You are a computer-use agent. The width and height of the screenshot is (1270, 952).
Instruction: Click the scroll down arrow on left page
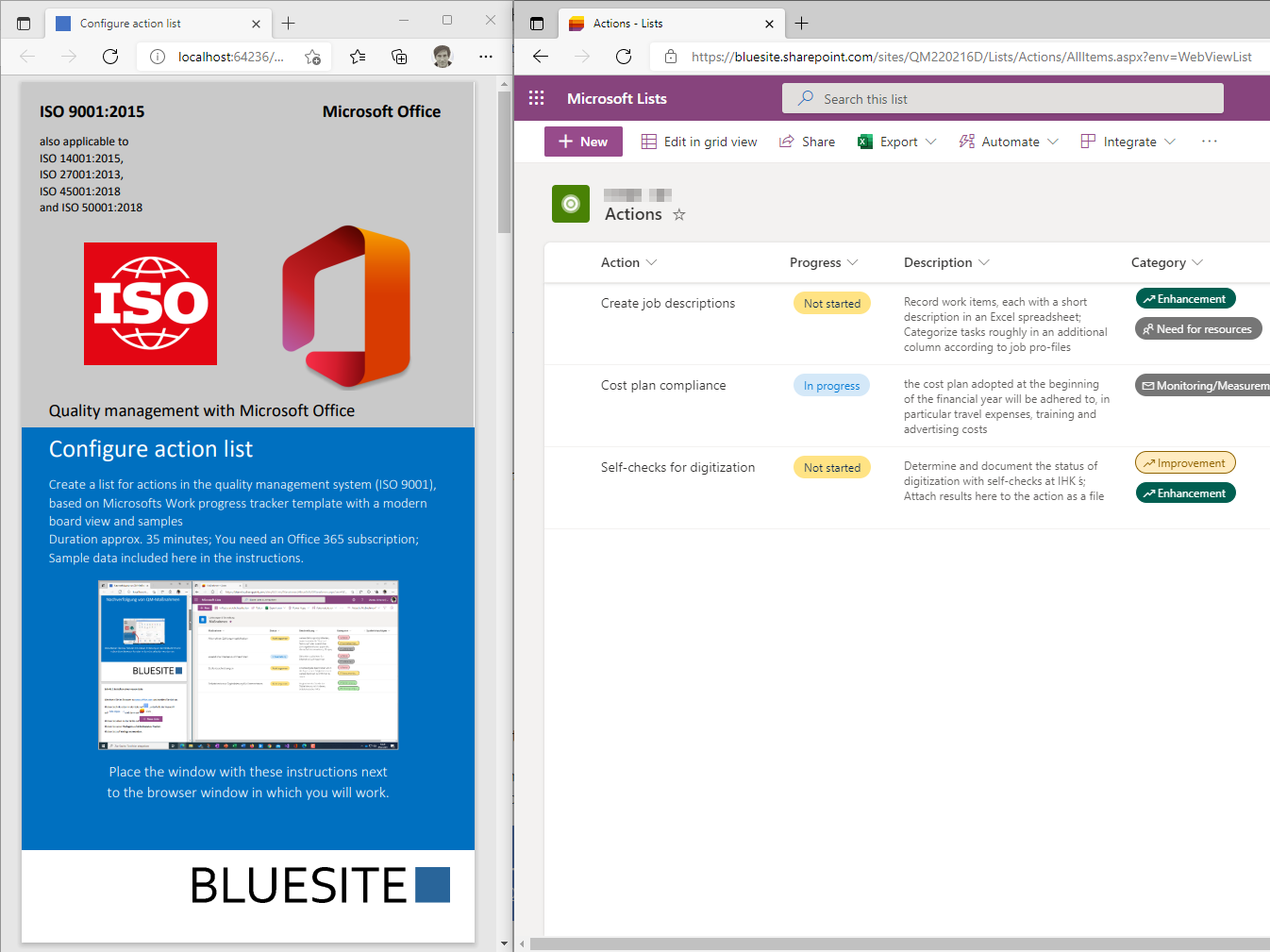(x=505, y=943)
